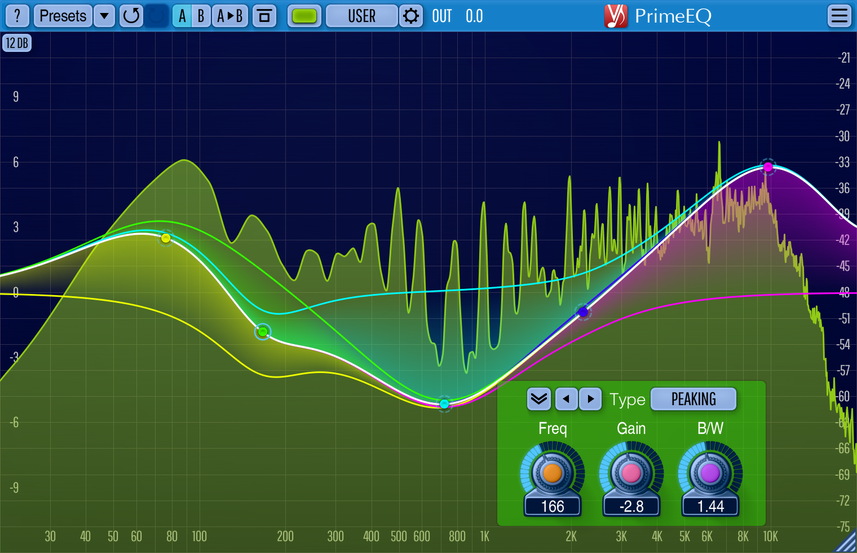The image size is (857, 553).
Task: Click the undo arrow icon
Action: [131, 16]
